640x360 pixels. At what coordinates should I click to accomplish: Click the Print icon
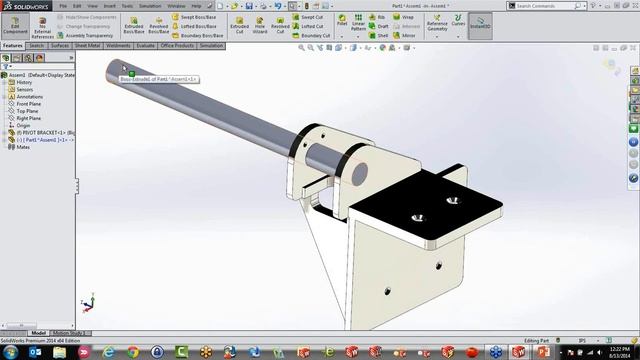[263, 6]
